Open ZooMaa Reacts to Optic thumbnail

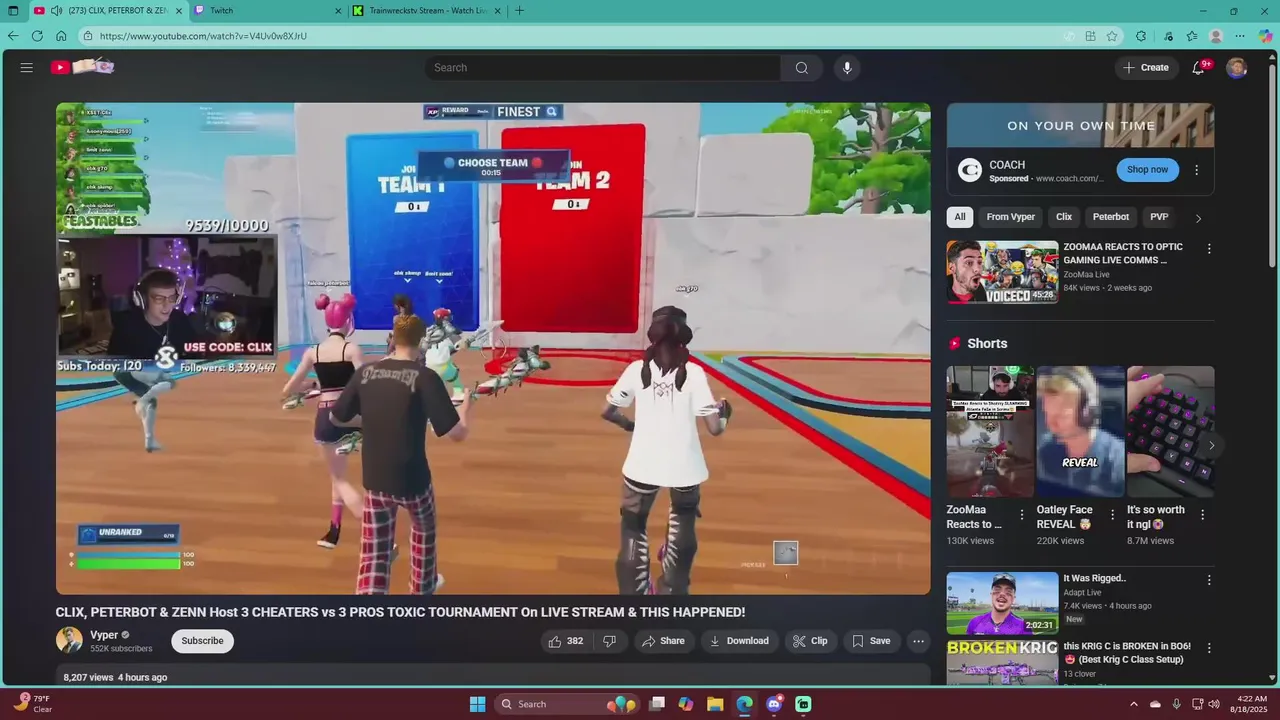coord(1002,271)
